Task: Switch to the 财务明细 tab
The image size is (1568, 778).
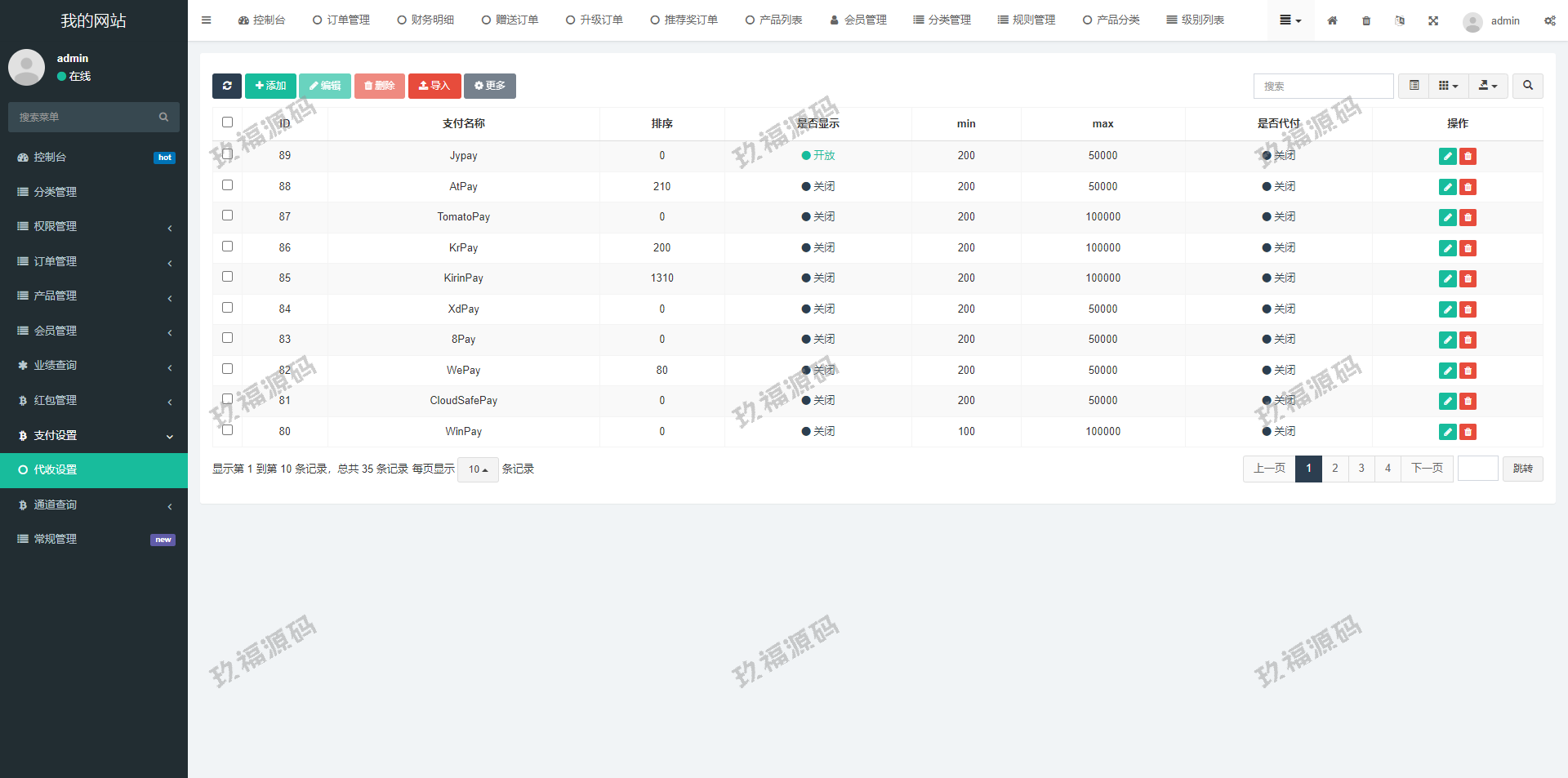Action: coord(425,20)
